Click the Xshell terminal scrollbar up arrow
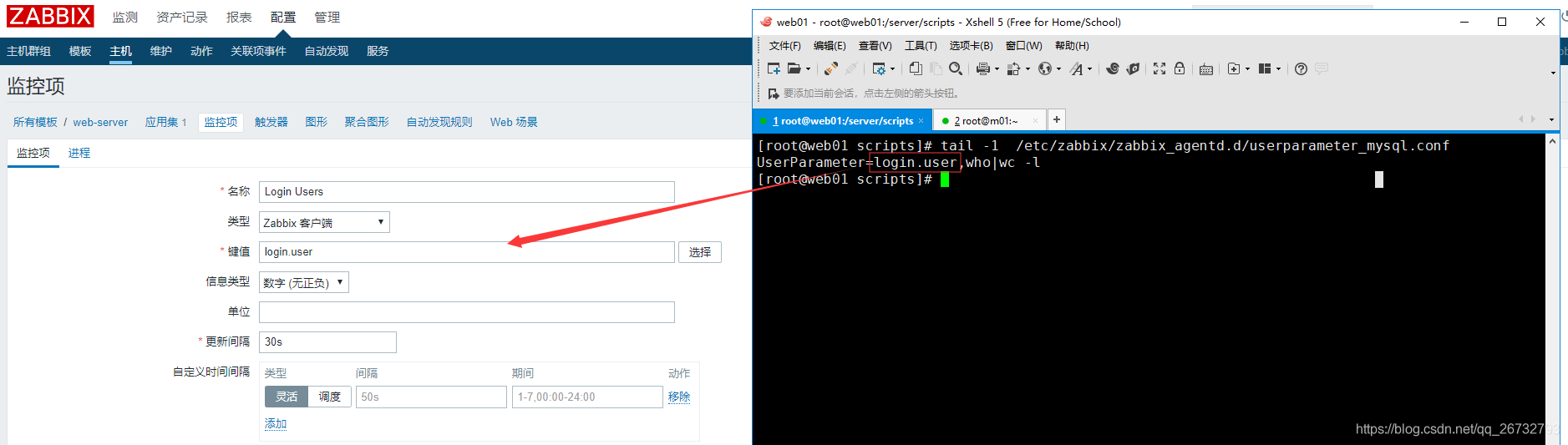Screen dimensions: 1568x445 click(1552, 141)
